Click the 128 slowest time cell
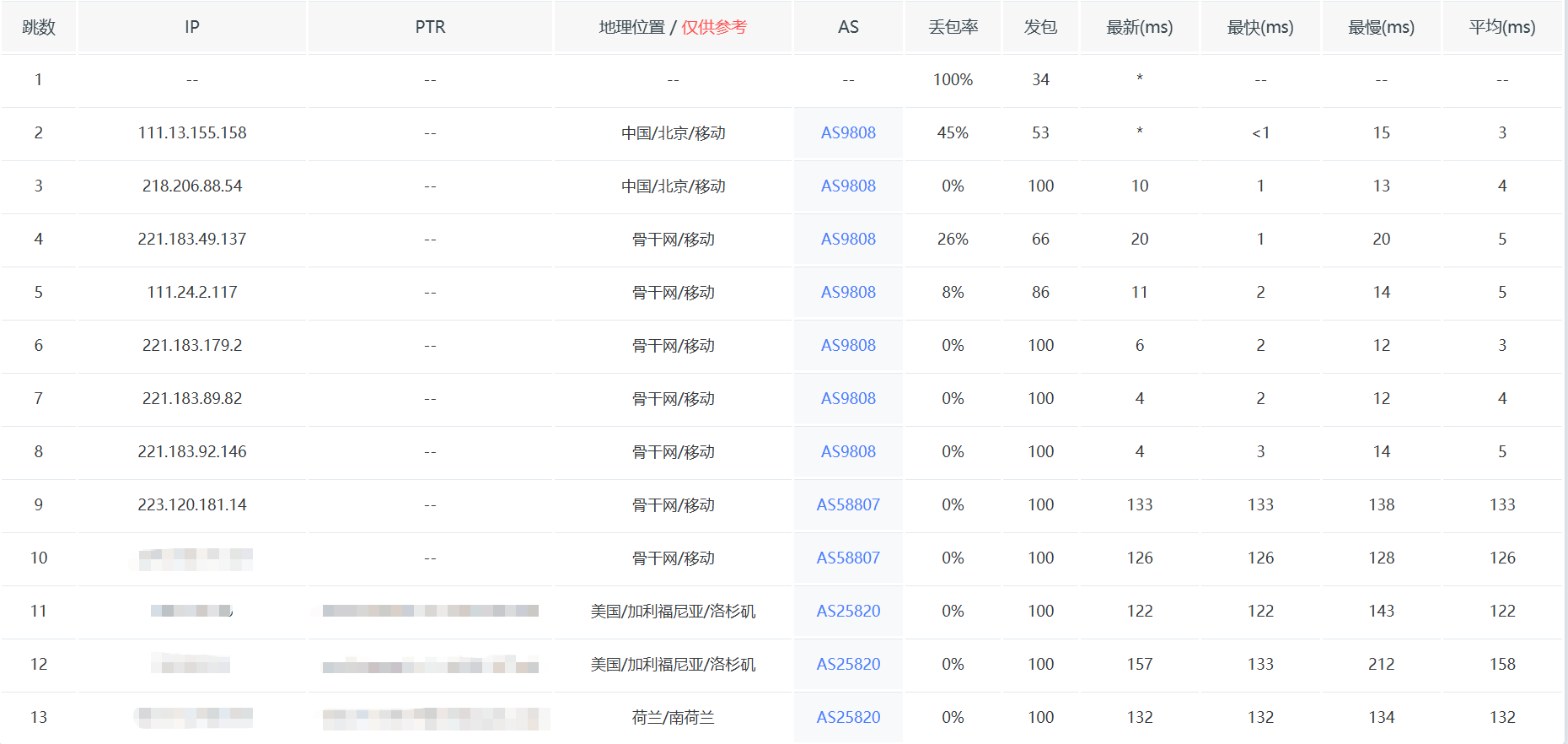The width and height of the screenshot is (1568, 744). pyautogui.click(x=1381, y=558)
